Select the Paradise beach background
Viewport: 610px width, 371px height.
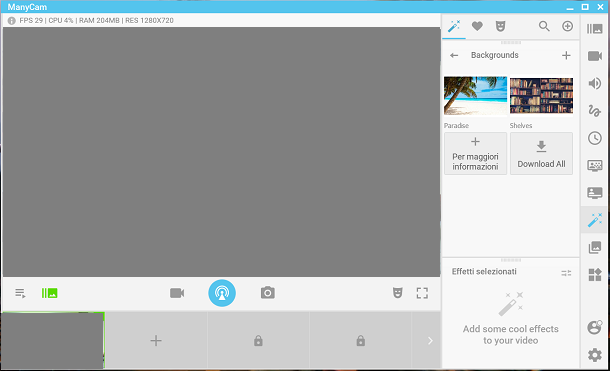pos(475,96)
